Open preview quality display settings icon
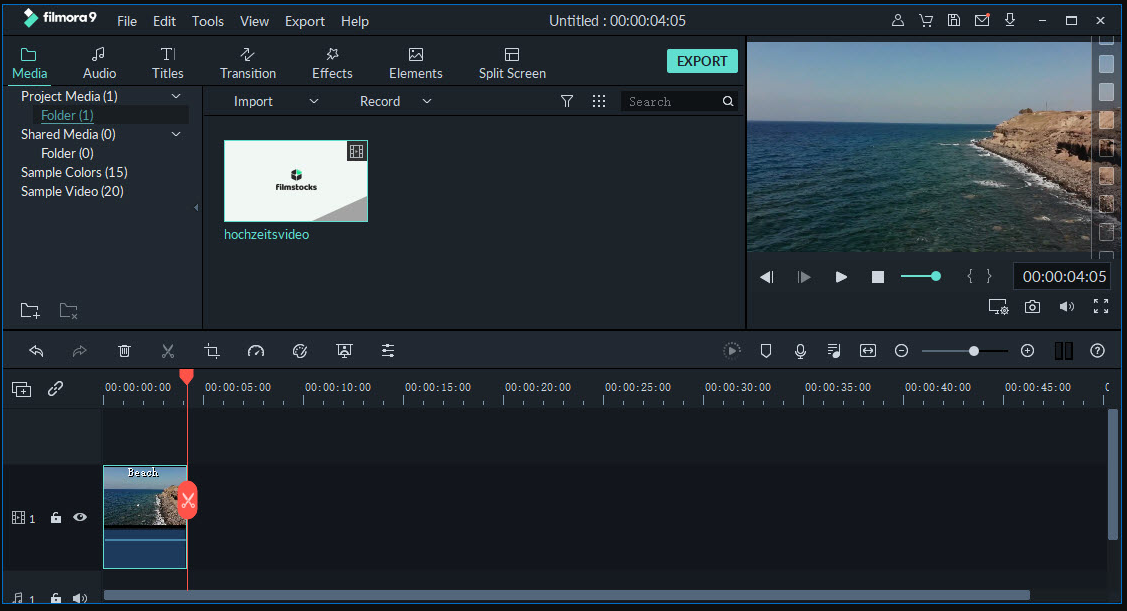The width and height of the screenshot is (1127, 611). coord(998,307)
